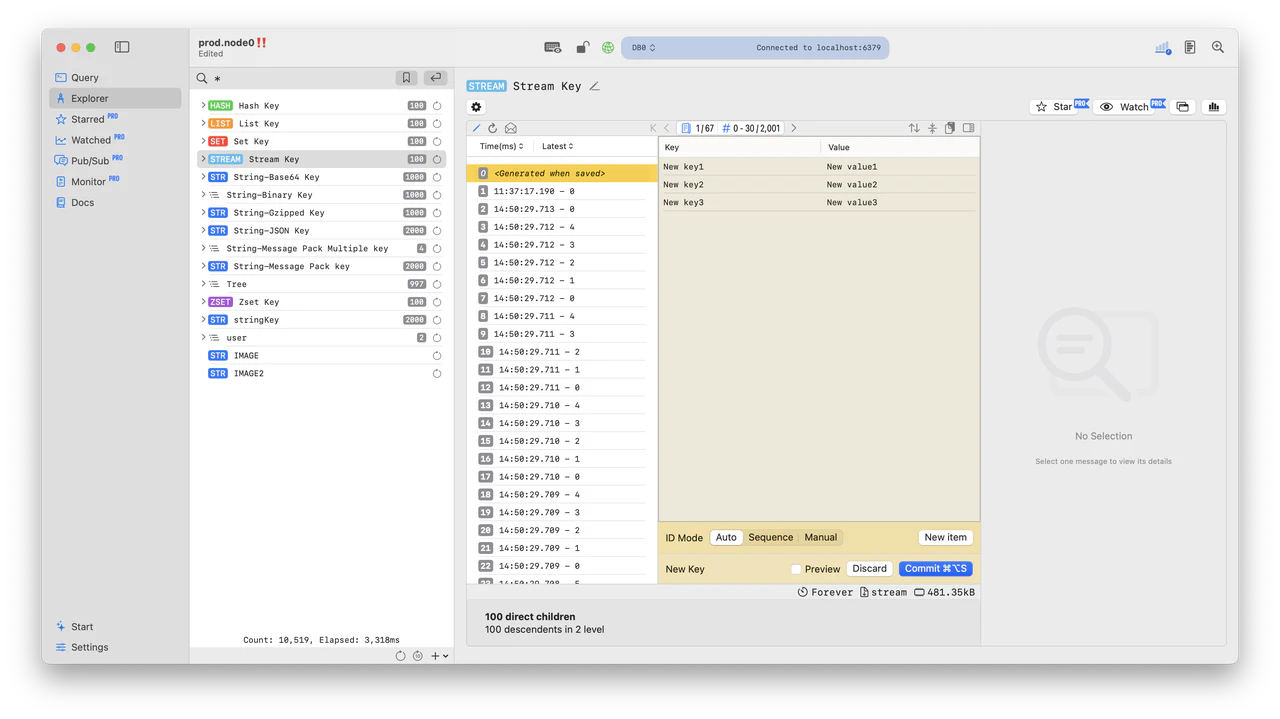Open the Monitor panel in the sidebar
Screen dimensions: 1280x719
[x=89, y=181]
